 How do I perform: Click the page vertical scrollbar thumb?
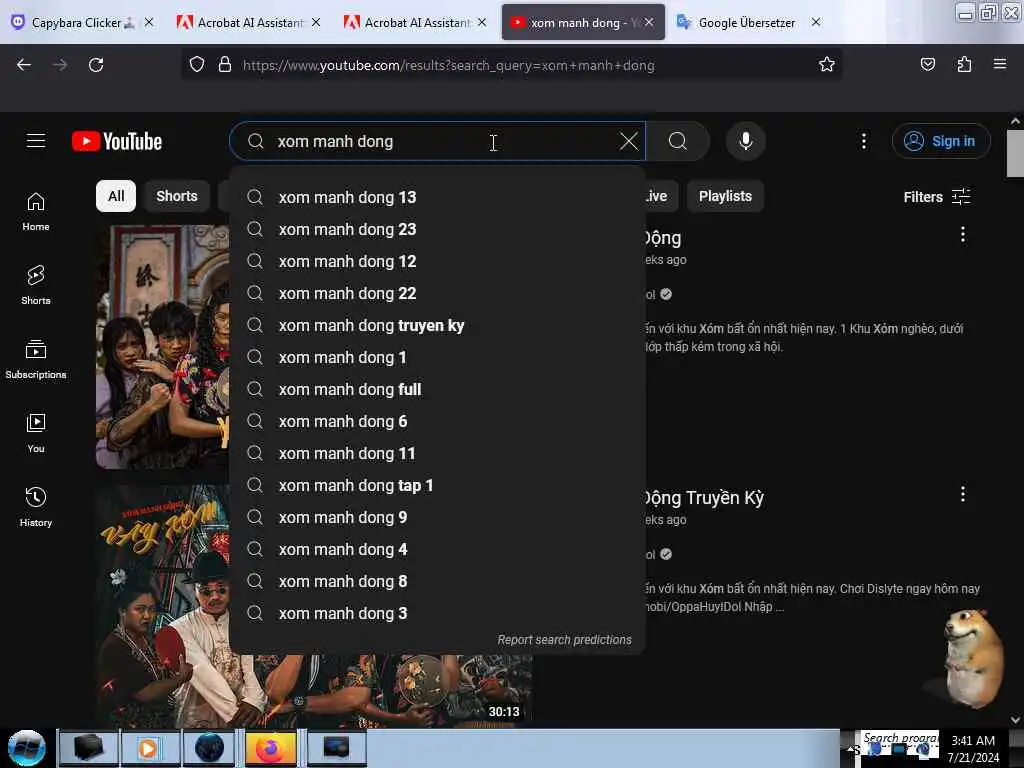(x=1014, y=153)
